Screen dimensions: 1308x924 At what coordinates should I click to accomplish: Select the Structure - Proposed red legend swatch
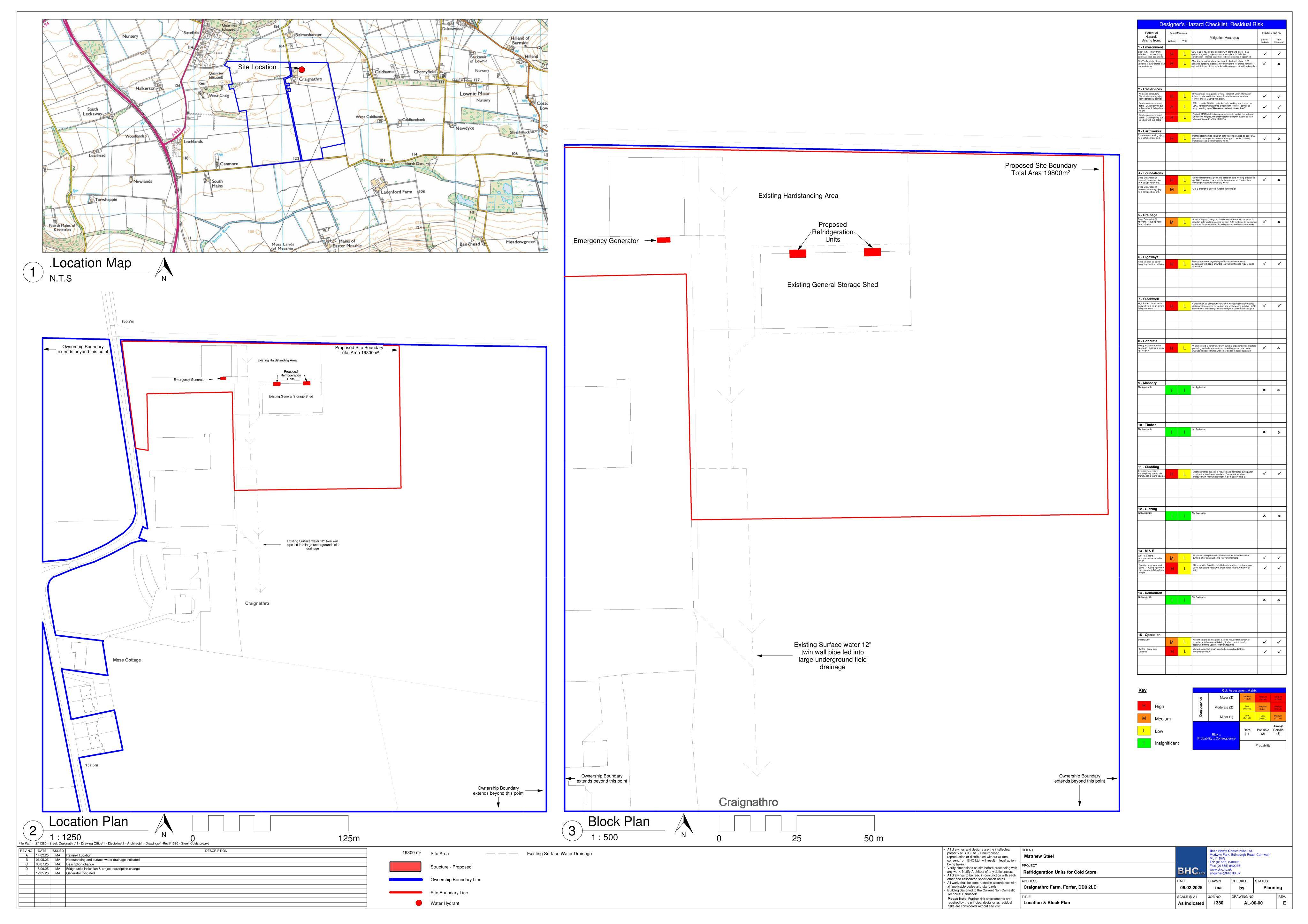coord(405,867)
